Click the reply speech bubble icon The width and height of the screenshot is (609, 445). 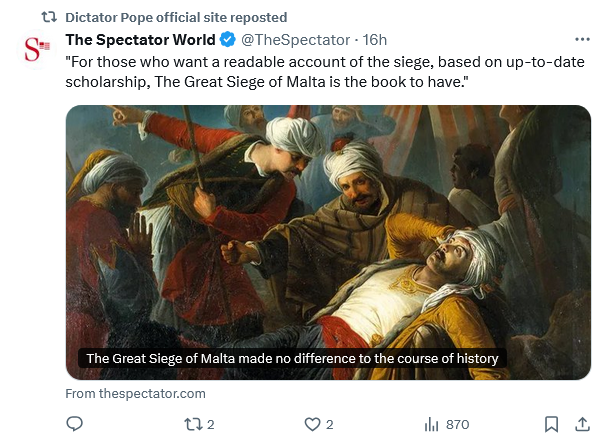pos(74,424)
